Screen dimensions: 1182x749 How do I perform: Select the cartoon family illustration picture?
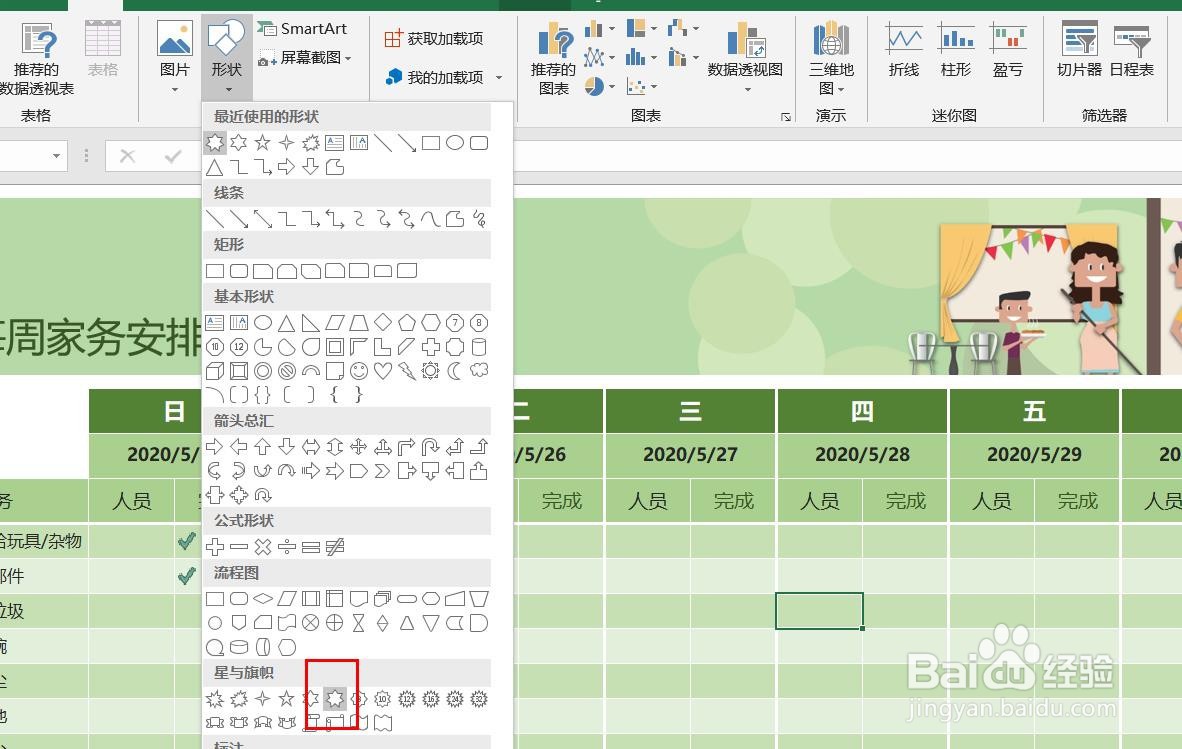coord(1046,286)
